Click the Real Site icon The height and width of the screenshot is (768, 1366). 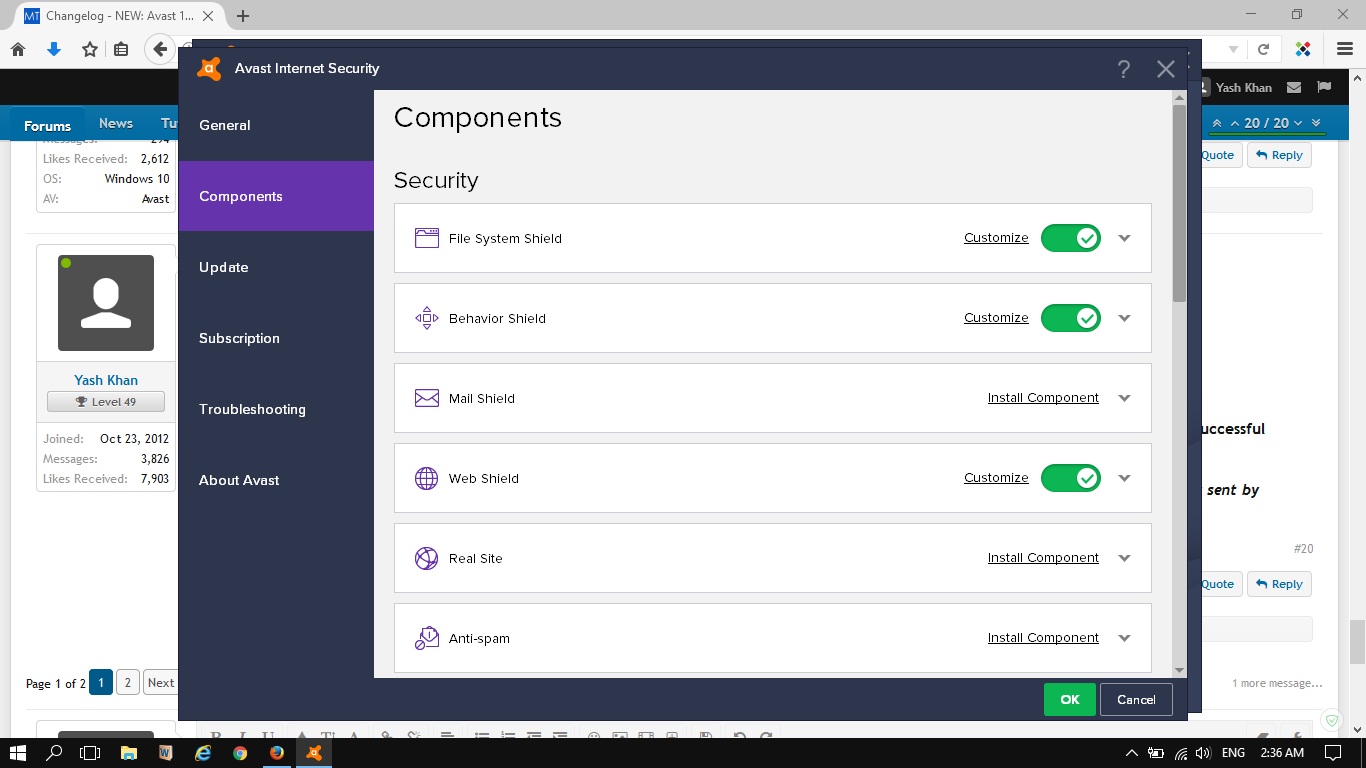point(427,558)
